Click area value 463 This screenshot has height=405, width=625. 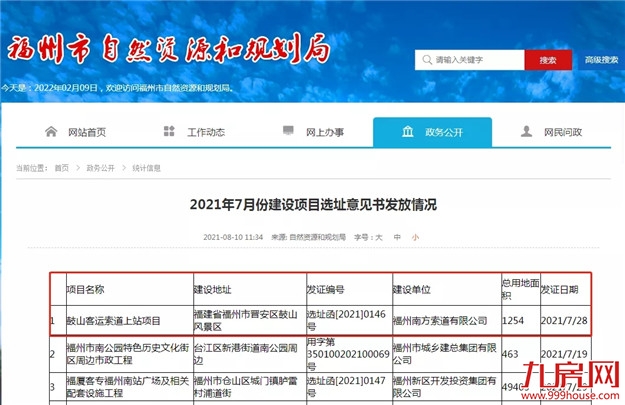point(510,354)
